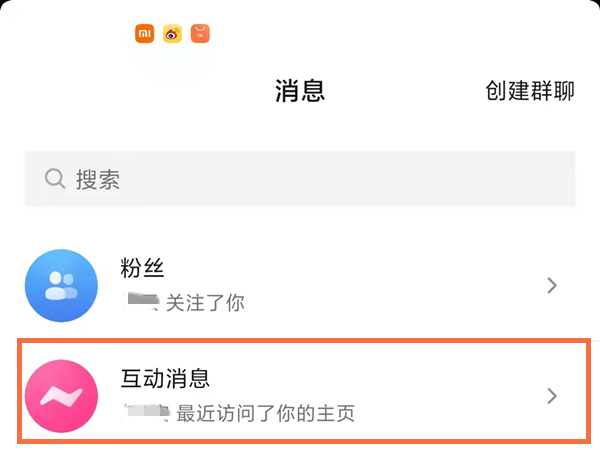
Task: Tap the 消息 page title
Action: tap(300, 91)
